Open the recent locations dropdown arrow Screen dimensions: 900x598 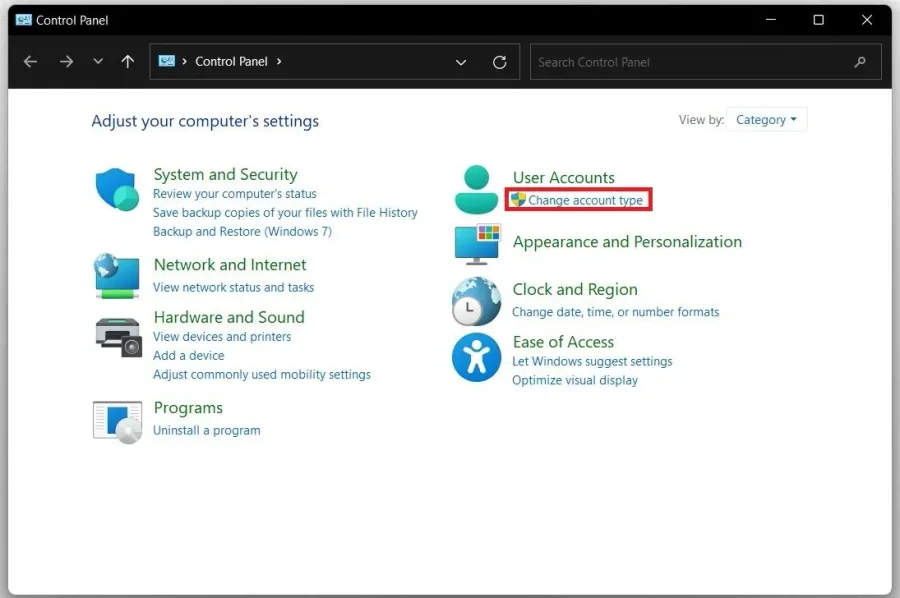[98, 61]
